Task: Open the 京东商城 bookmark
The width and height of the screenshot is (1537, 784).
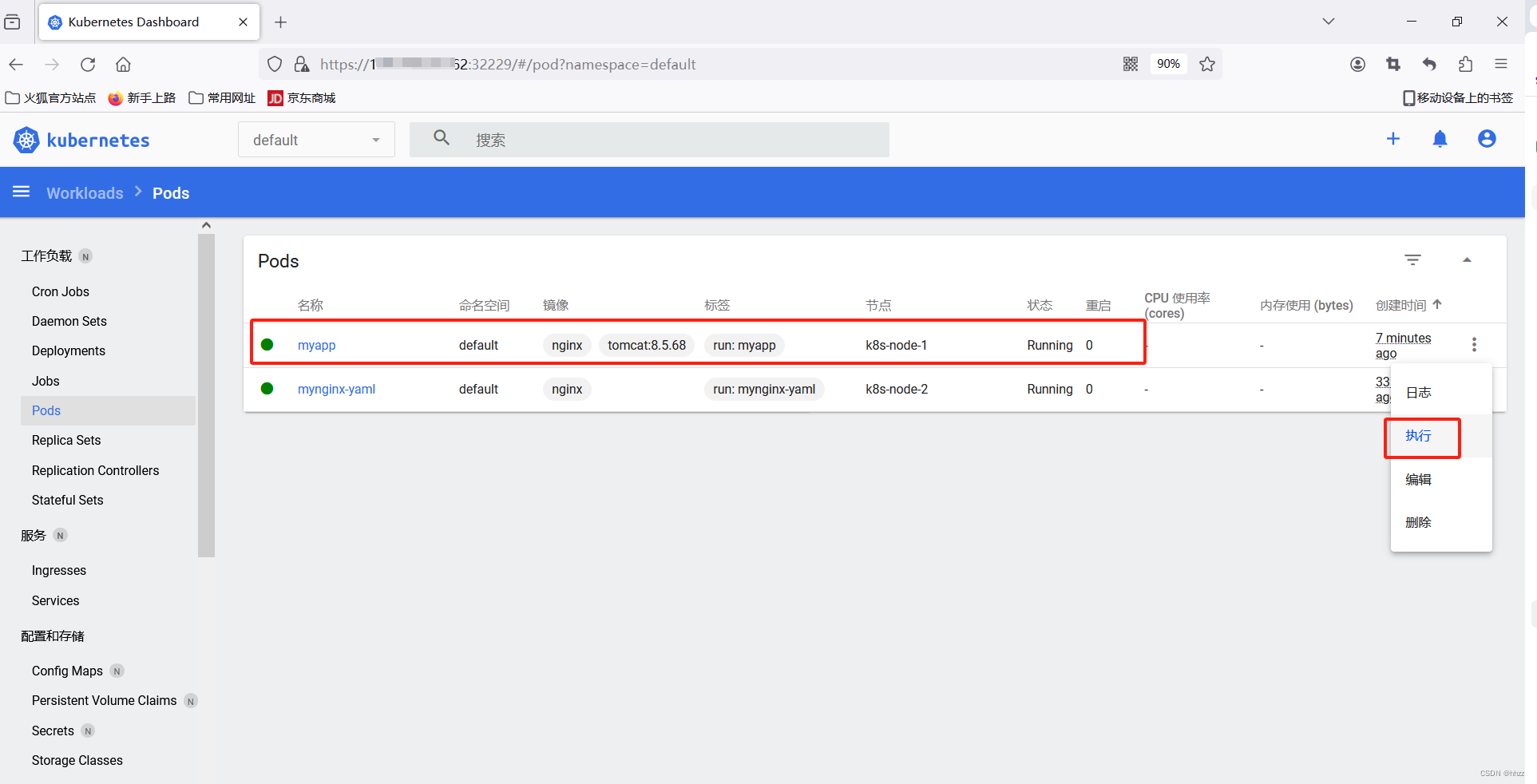Action: tap(302, 97)
